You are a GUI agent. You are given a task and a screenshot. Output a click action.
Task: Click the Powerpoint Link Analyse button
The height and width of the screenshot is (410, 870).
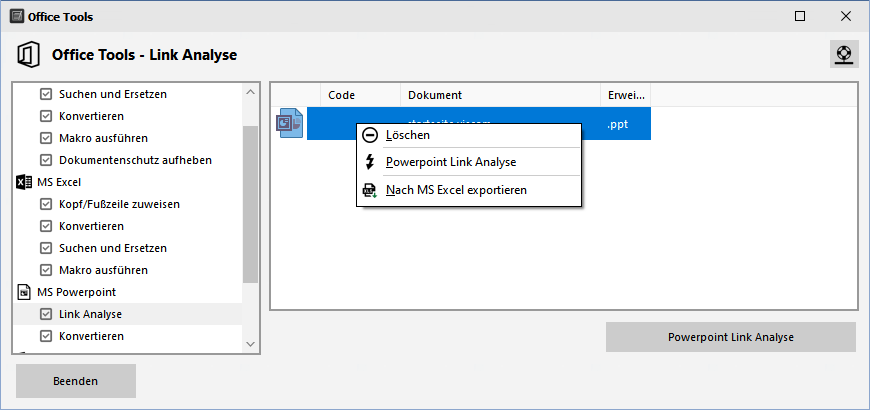click(731, 337)
